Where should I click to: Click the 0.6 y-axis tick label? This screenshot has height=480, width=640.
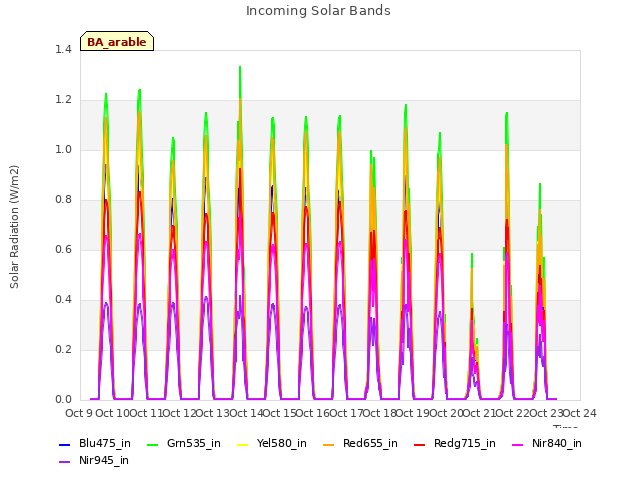click(x=63, y=250)
